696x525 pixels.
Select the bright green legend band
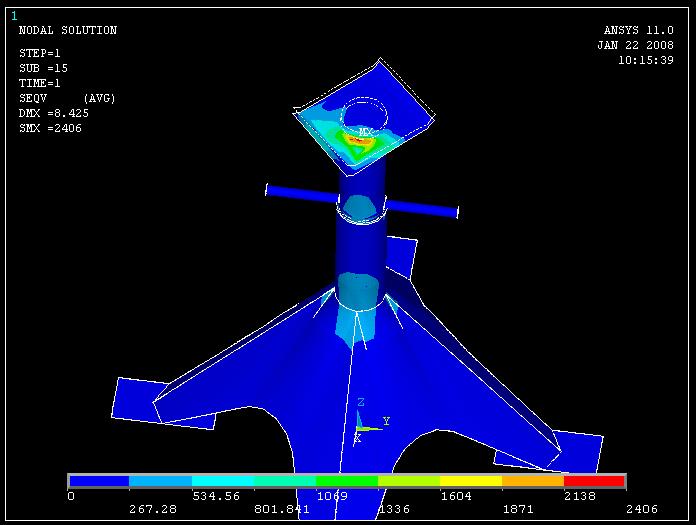[x=347, y=481]
